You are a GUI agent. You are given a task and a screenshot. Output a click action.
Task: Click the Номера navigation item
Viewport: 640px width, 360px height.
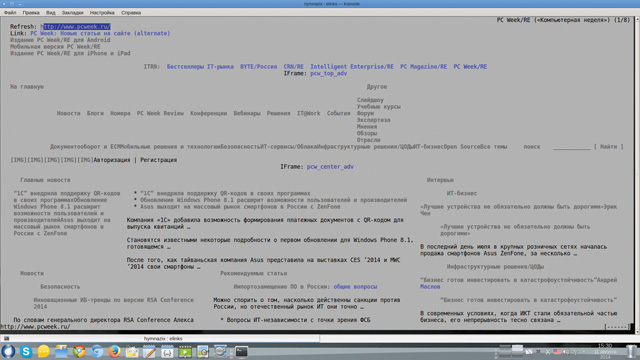point(120,113)
